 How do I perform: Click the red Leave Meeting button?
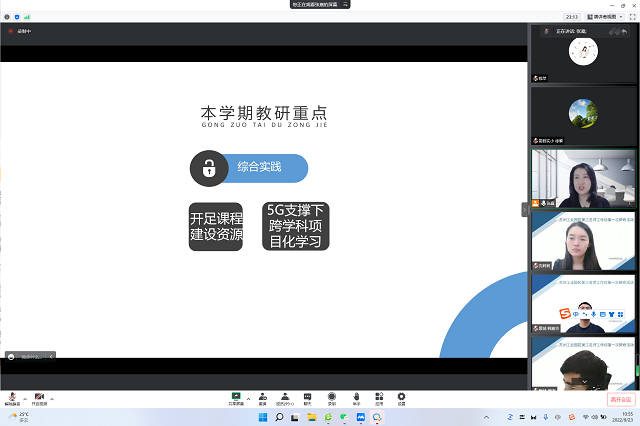(x=621, y=399)
